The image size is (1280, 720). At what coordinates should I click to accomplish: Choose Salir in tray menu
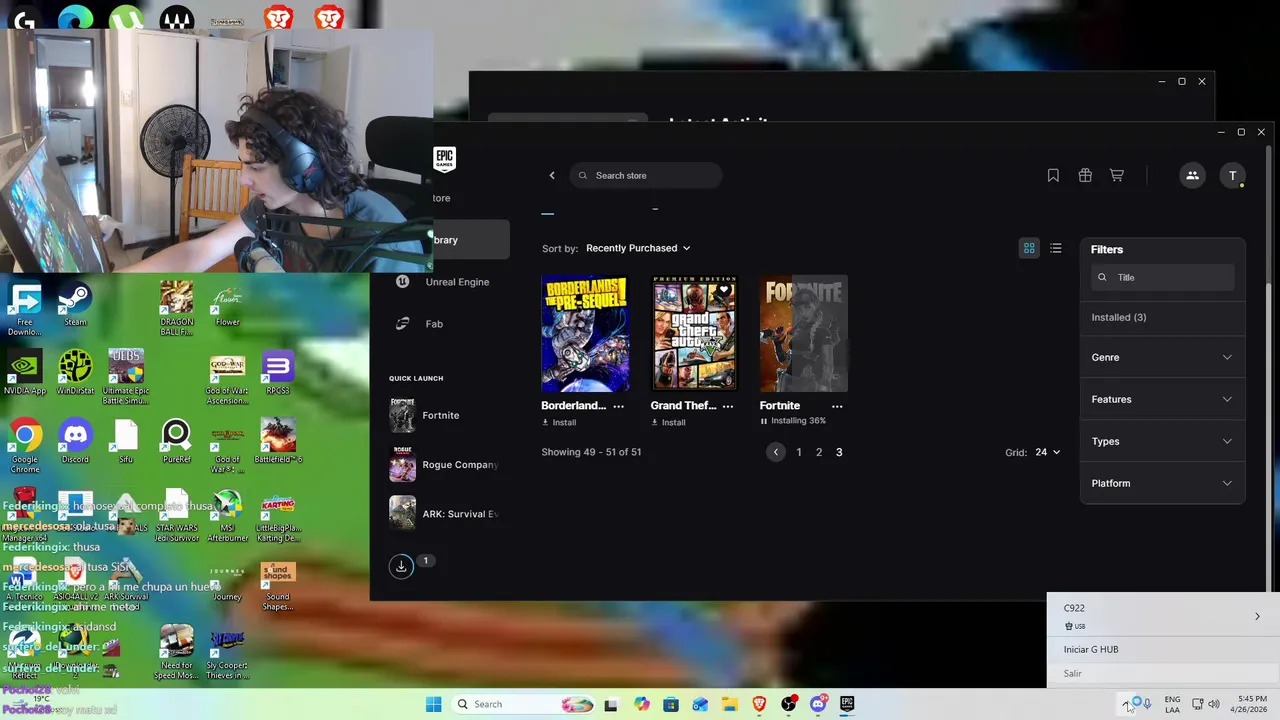[1162, 673]
